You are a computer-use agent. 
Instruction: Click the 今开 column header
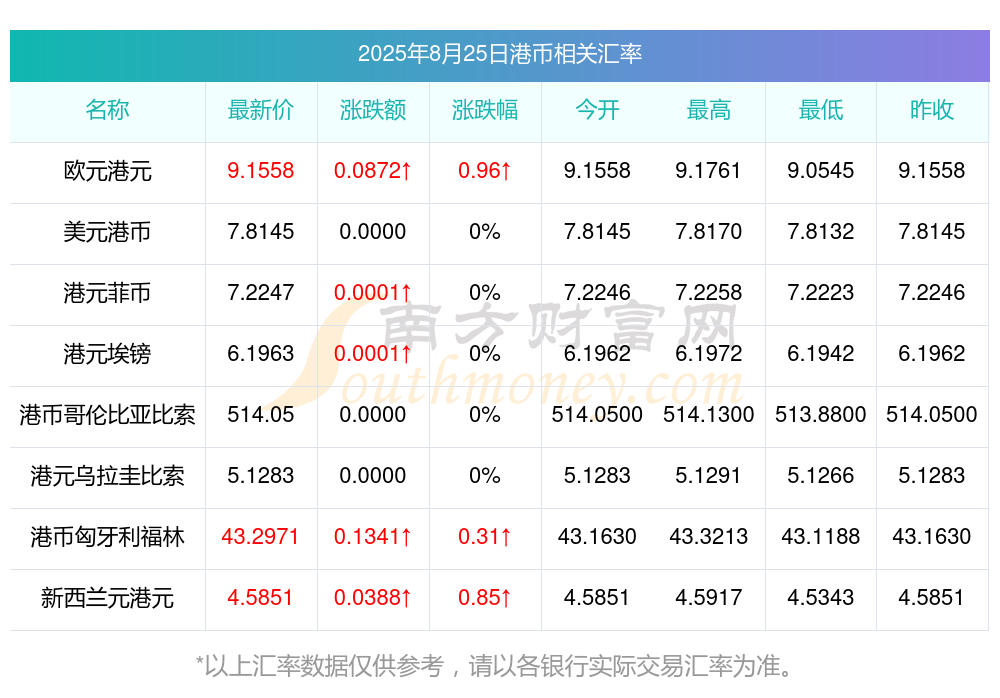pyautogui.click(x=597, y=110)
